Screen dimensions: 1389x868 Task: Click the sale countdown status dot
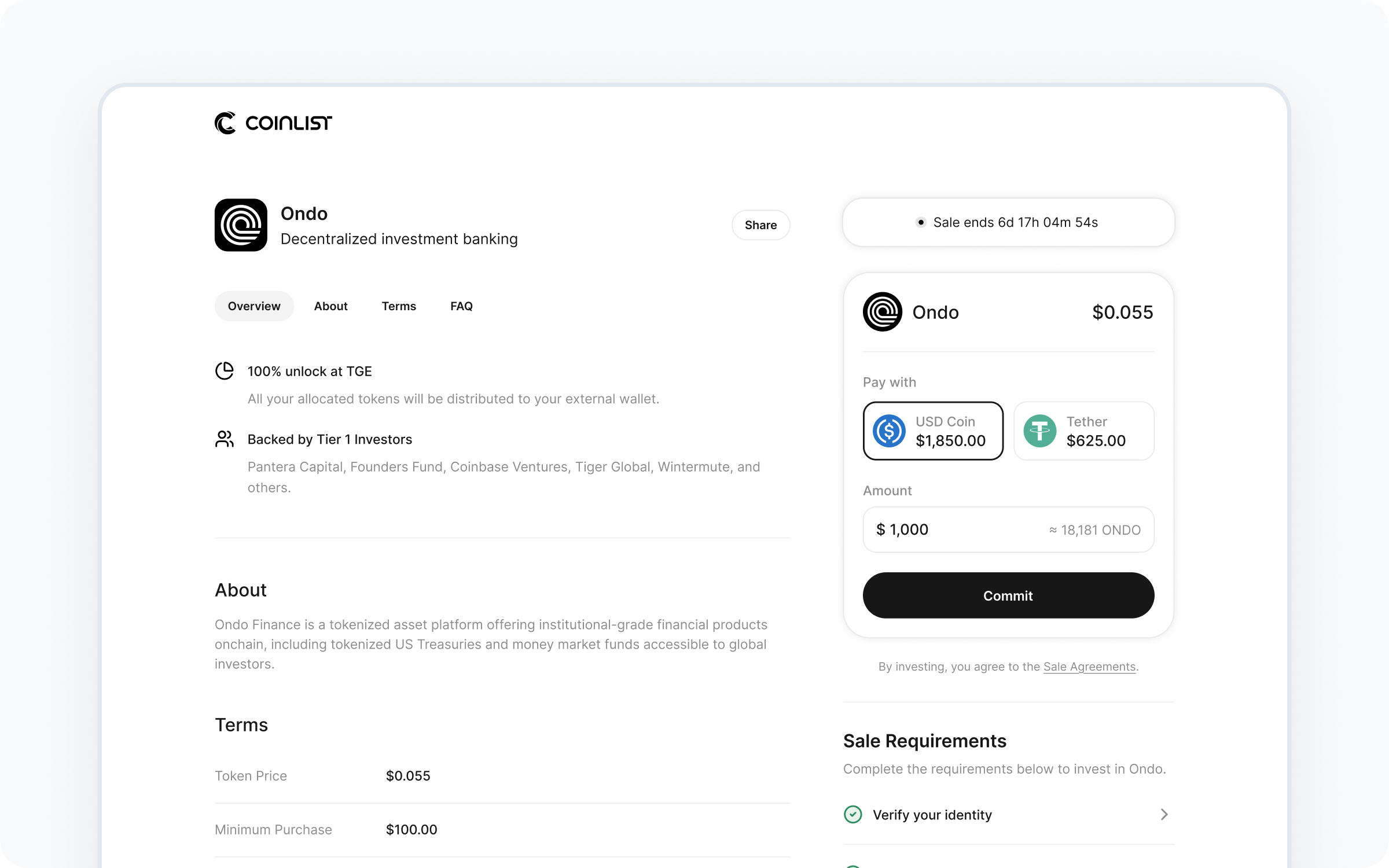tap(921, 222)
